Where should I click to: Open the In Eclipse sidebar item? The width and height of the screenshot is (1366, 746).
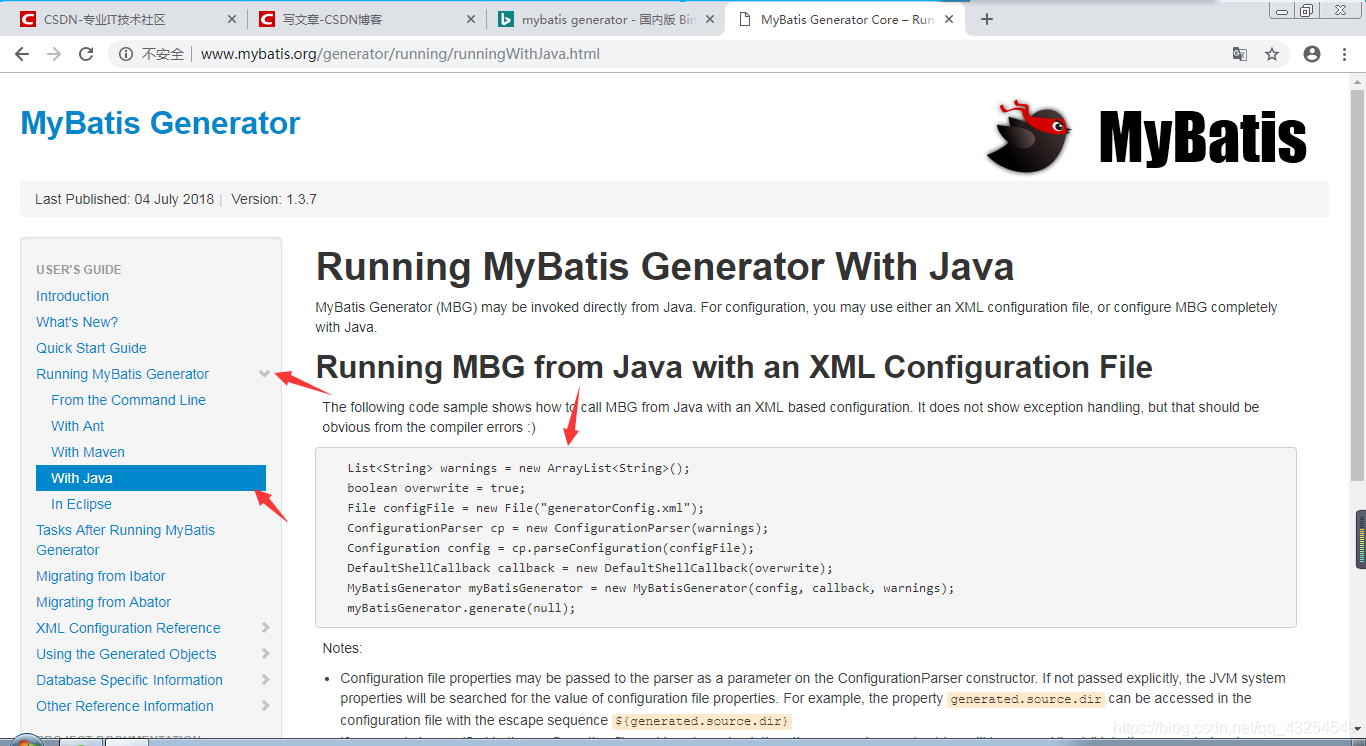81,504
